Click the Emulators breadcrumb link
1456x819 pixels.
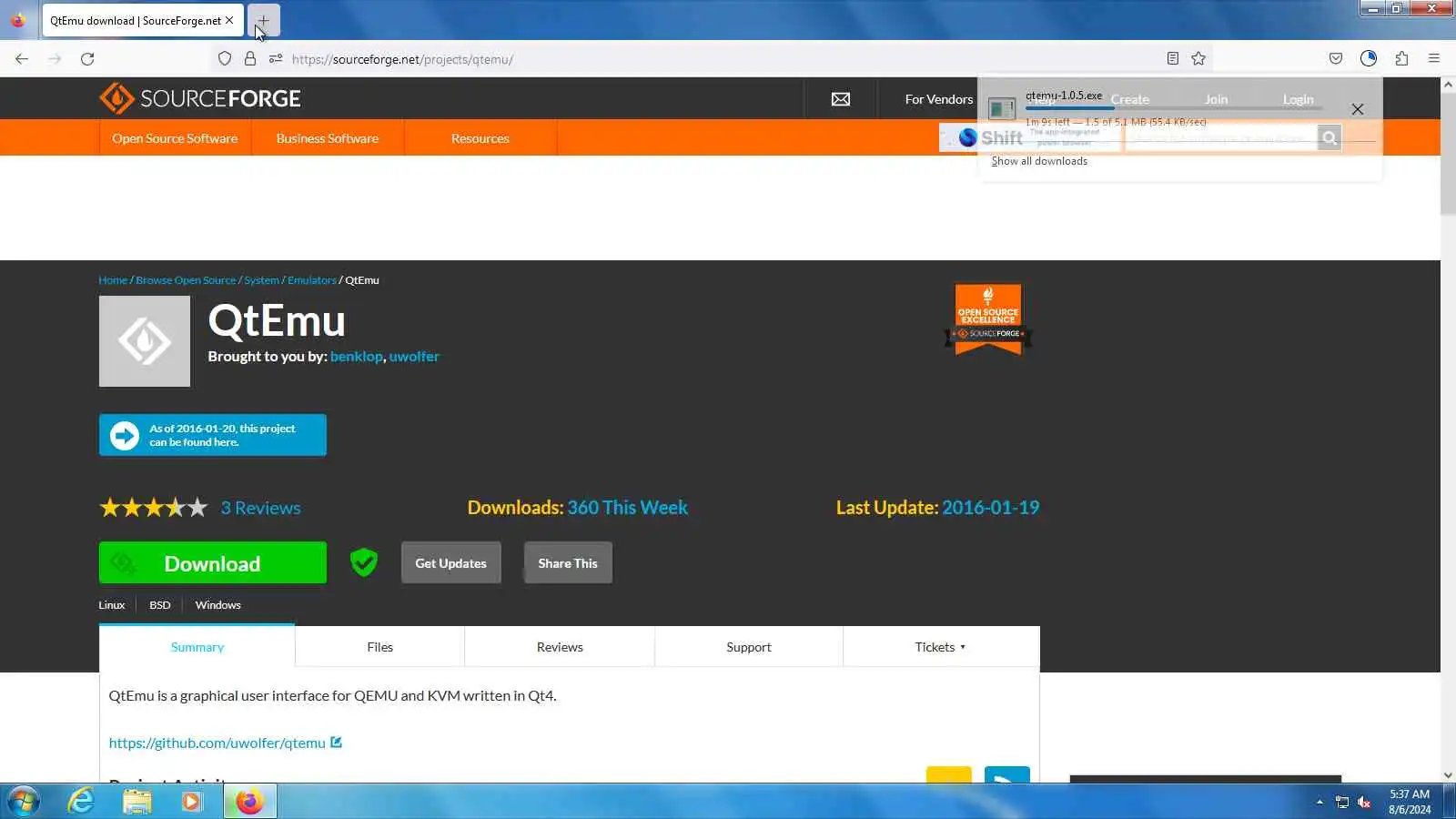312,280
